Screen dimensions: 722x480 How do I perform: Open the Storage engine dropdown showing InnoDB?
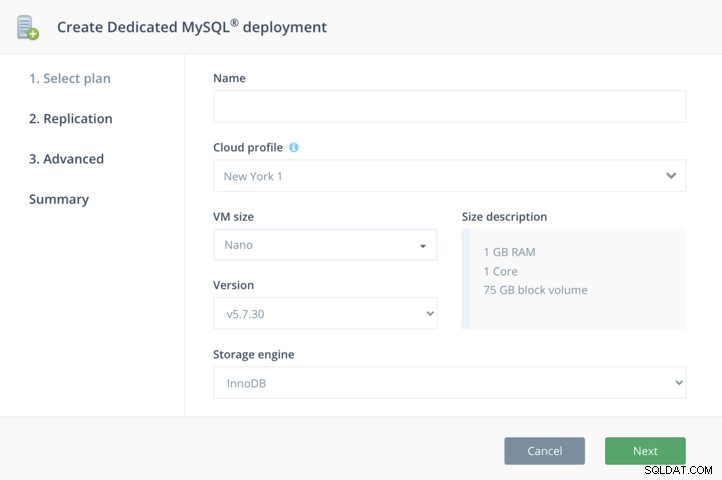tap(449, 382)
